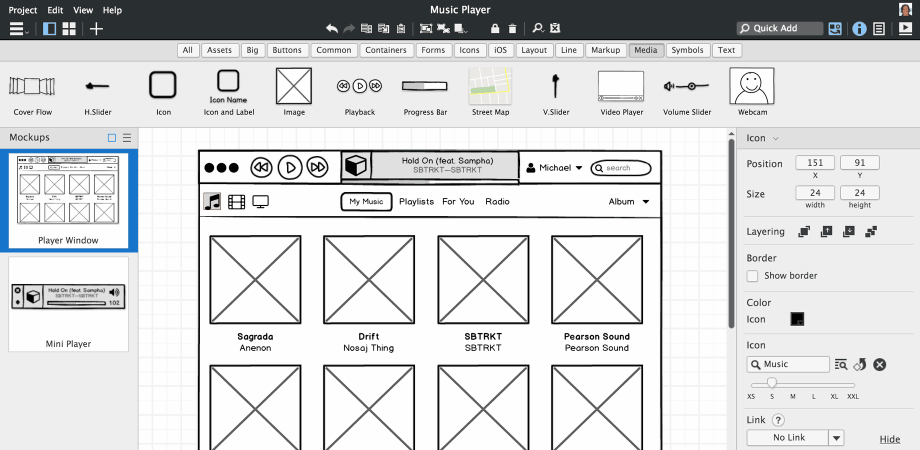The image size is (920, 450).
Task: Click the Undo arrow in the toolbar
Action: click(332, 28)
